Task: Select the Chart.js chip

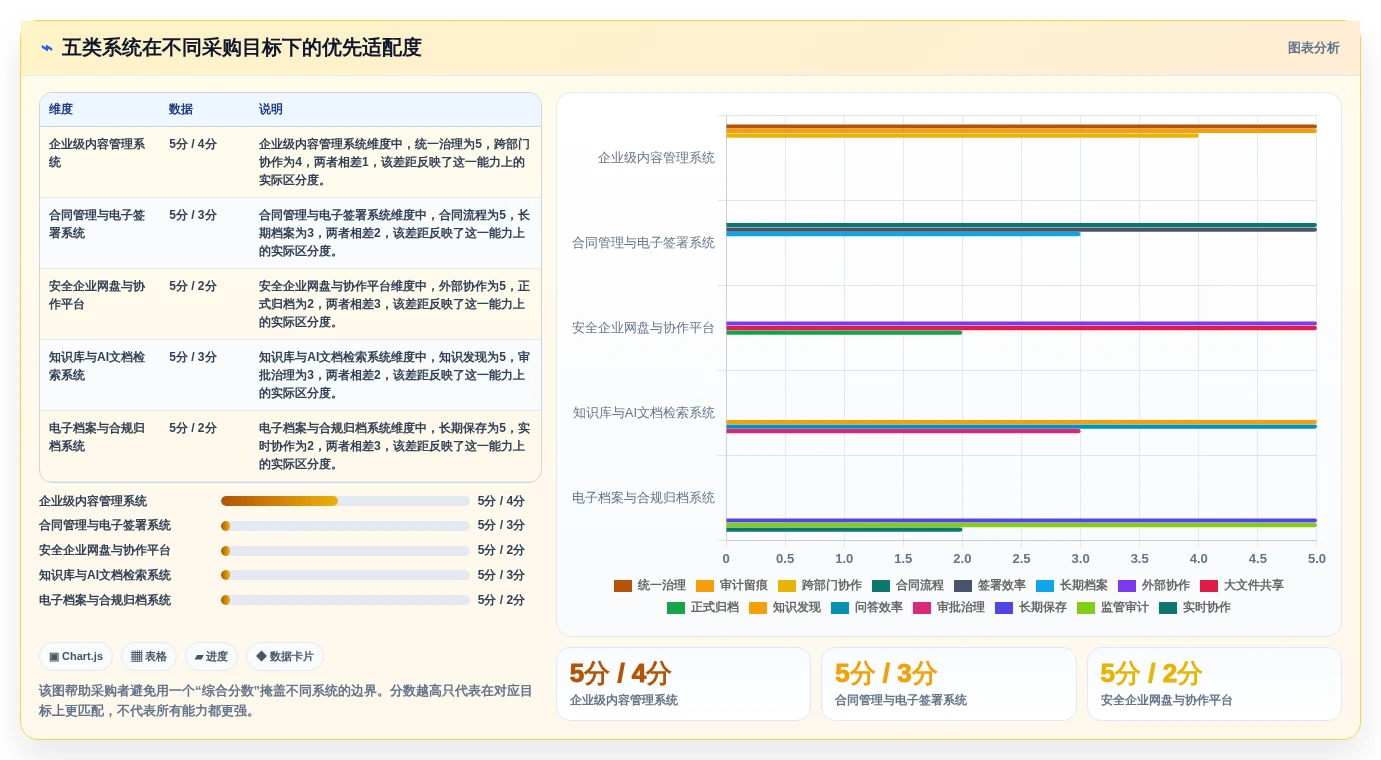Action: (x=76, y=656)
